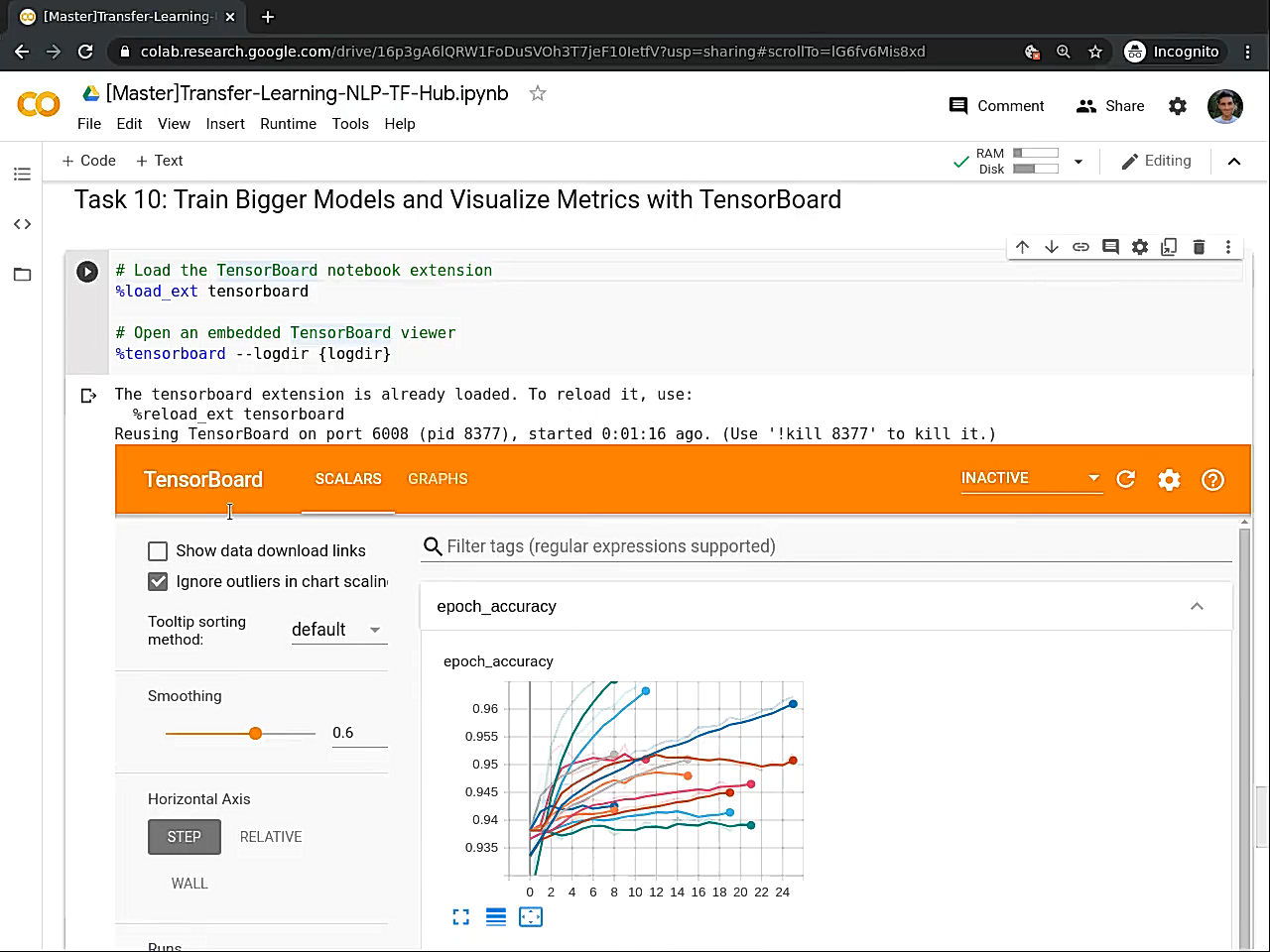Collapse the epoch_accuracy section
The width and height of the screenshot is (1270, 952).
[1197, 607]
